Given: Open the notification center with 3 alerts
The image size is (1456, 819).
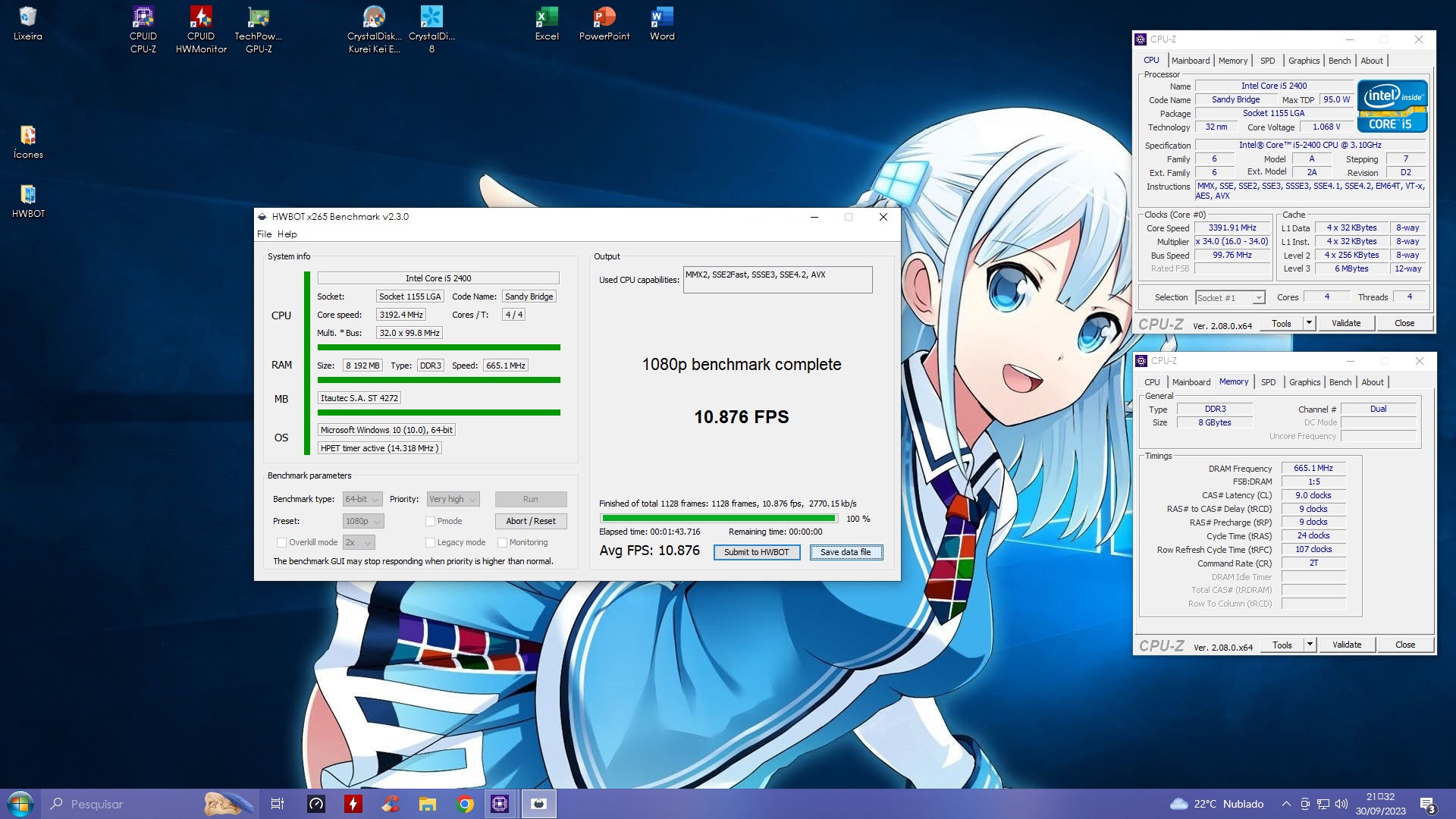Looking at the screenshot, I should [x=1427, y=804].
